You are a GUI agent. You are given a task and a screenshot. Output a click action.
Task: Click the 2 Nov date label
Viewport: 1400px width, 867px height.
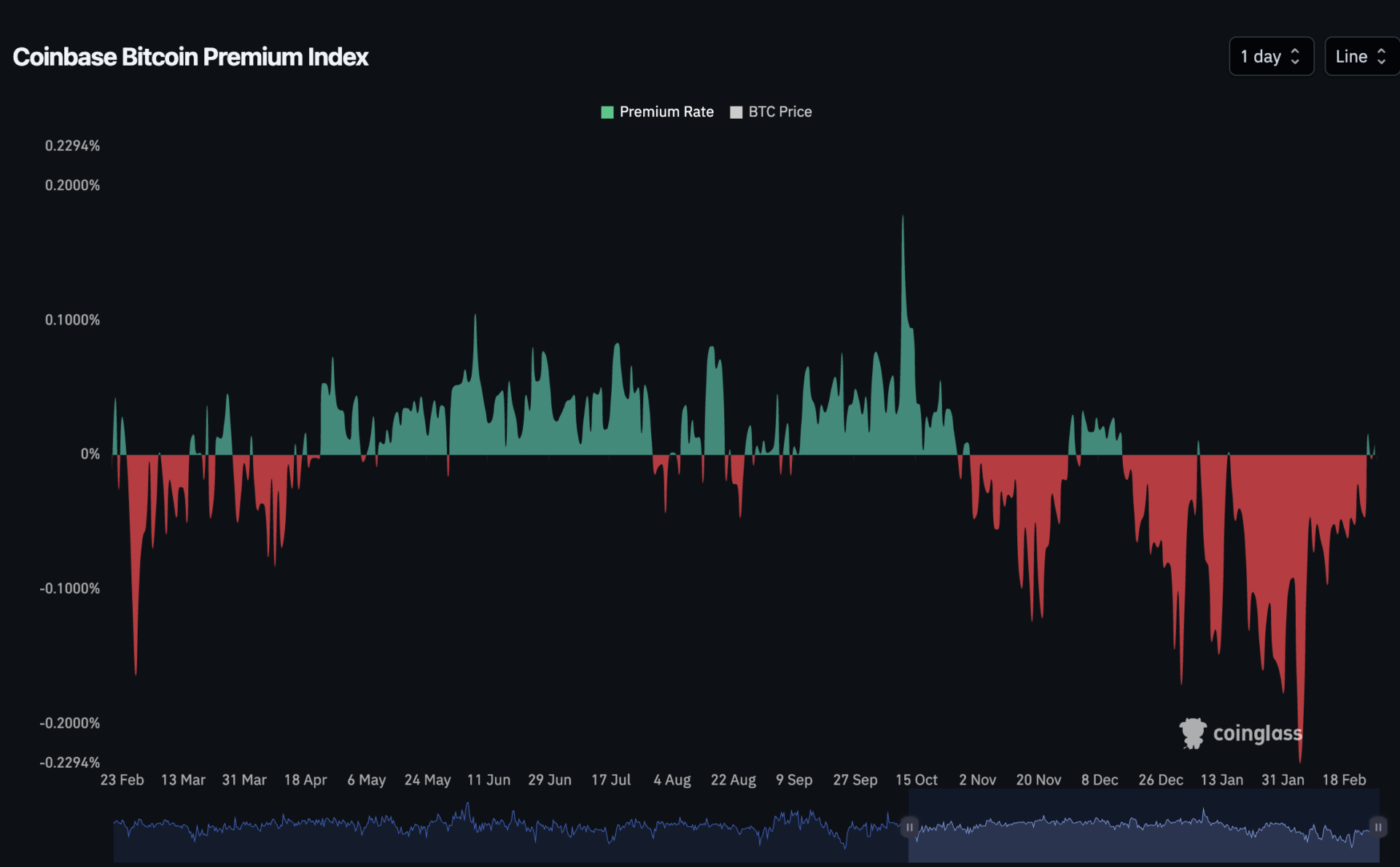click(978, 780)
